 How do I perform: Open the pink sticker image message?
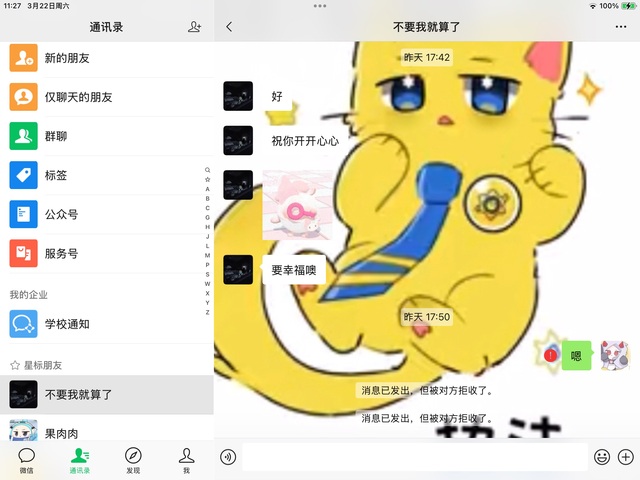tap(297, 205)
